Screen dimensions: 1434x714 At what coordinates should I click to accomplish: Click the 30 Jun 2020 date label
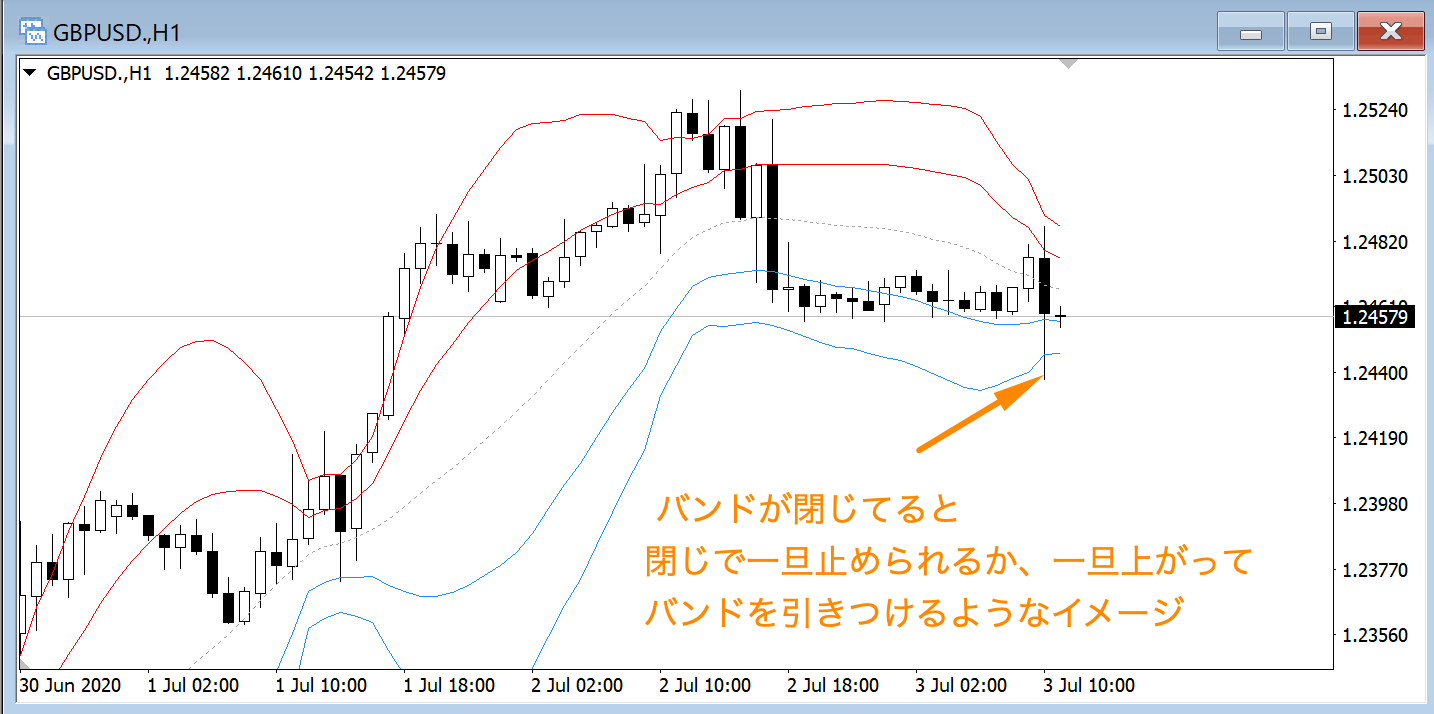[x=71, y=686]
